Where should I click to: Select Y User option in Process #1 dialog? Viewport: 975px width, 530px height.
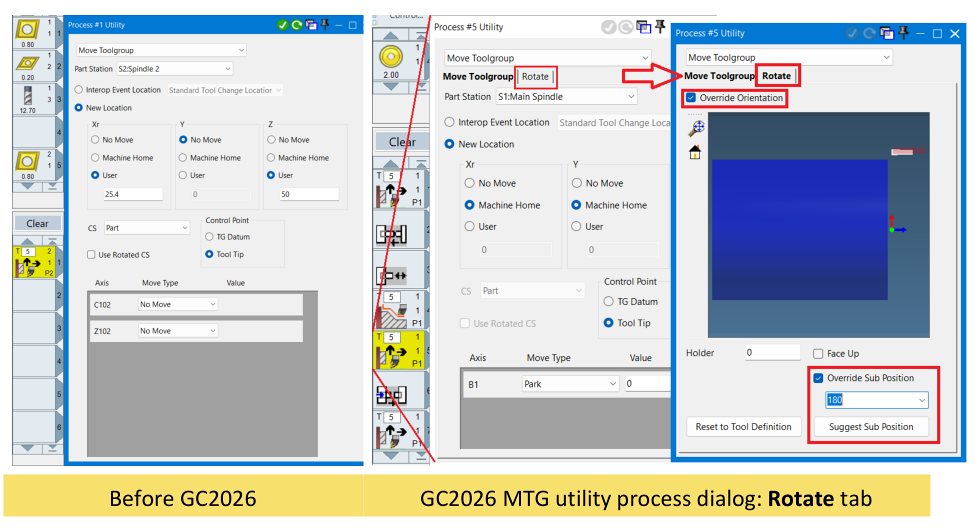click(x=183, y=175)
